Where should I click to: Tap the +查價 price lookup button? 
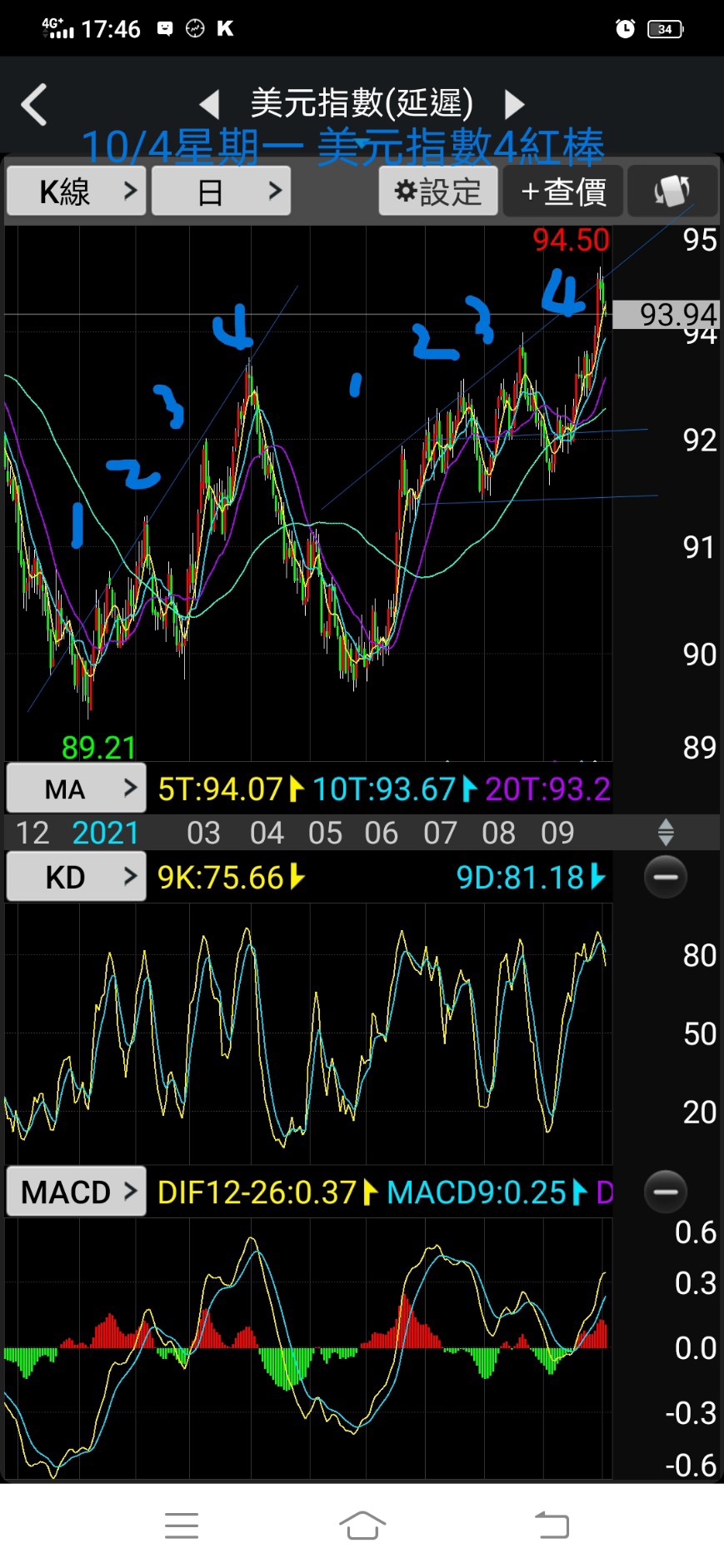563,192
